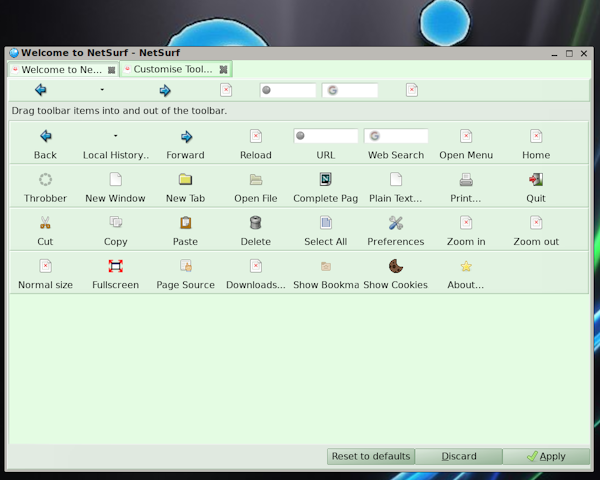Viewport: 600px width, 480px height.
Task: Click the Select All icon
Action: (326, 222)
